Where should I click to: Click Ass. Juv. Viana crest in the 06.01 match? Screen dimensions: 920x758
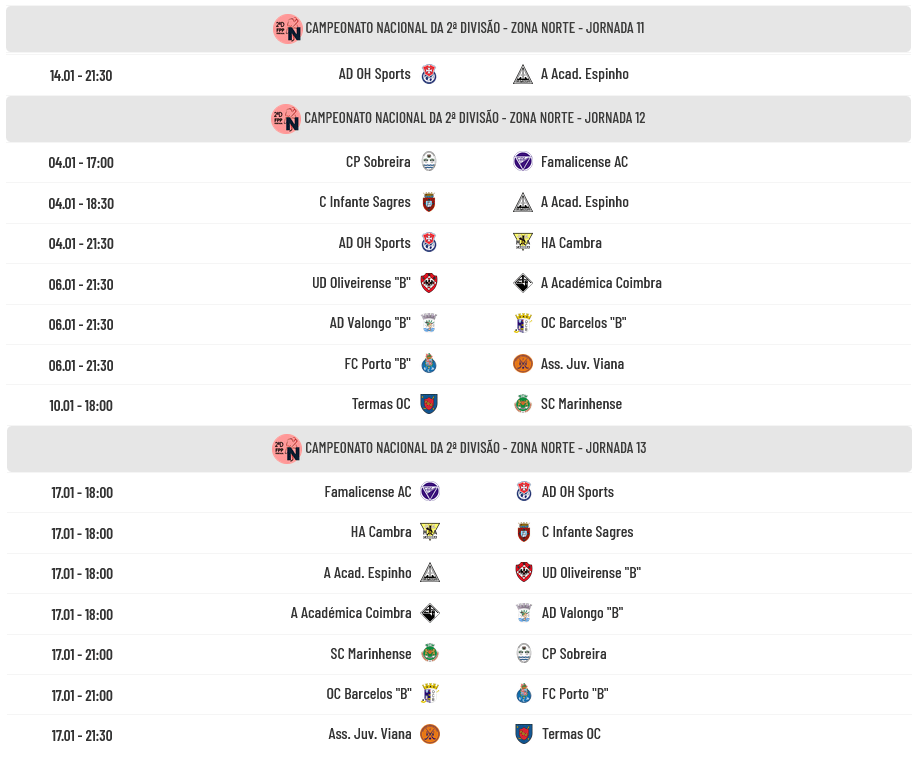(x=523, y=364)
